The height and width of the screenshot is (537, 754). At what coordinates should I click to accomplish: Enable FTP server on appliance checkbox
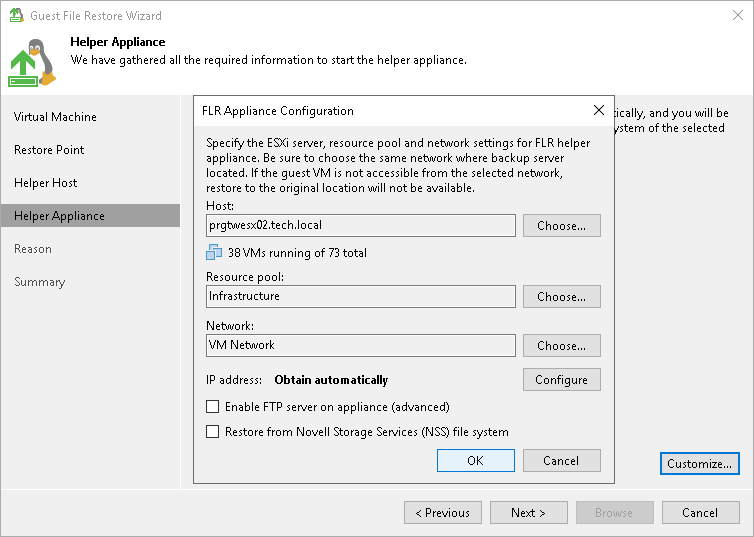[213, 407]
